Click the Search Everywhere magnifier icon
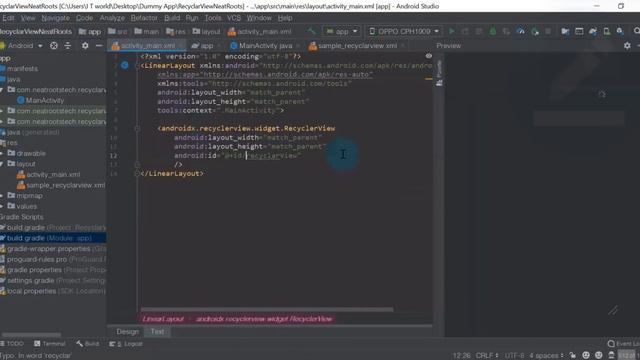640x360 pixels. pyautogui.click(x=636, y=31)
